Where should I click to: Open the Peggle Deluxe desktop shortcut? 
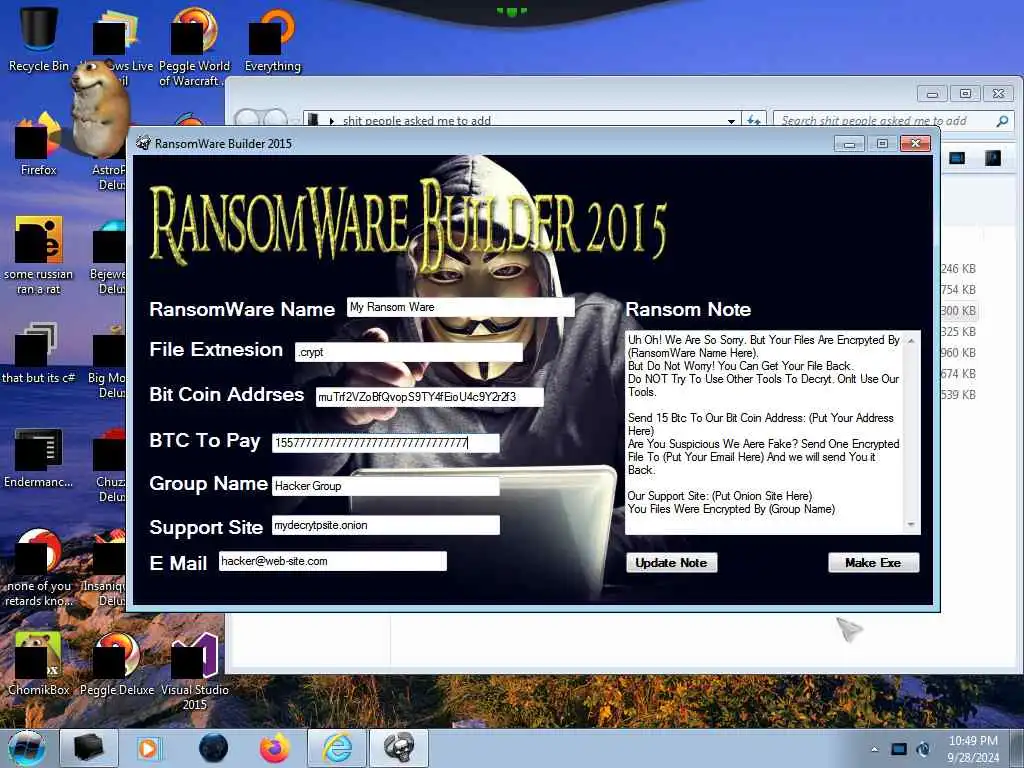coord(117,664)
